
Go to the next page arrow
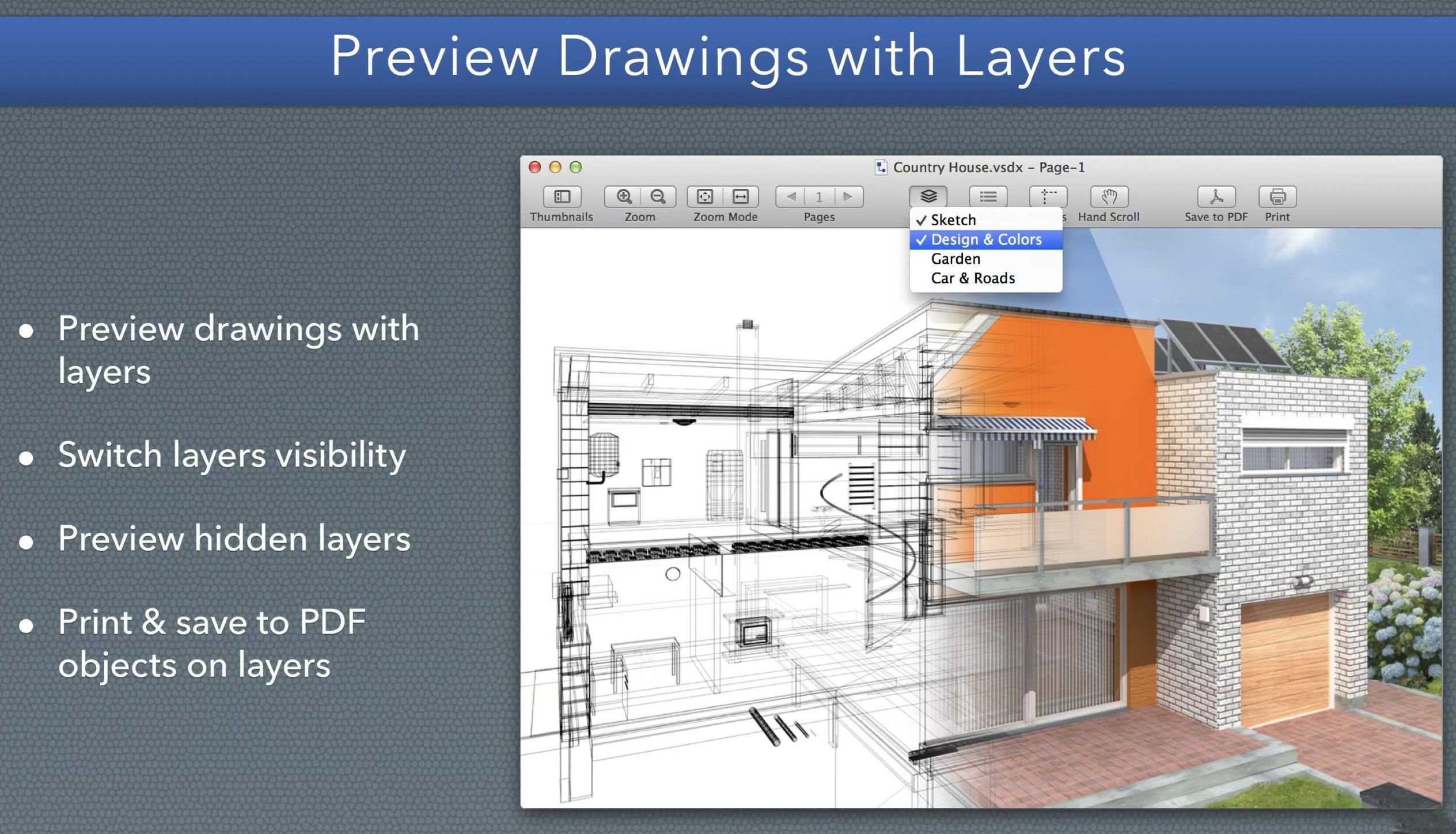[x=848, y=196]
